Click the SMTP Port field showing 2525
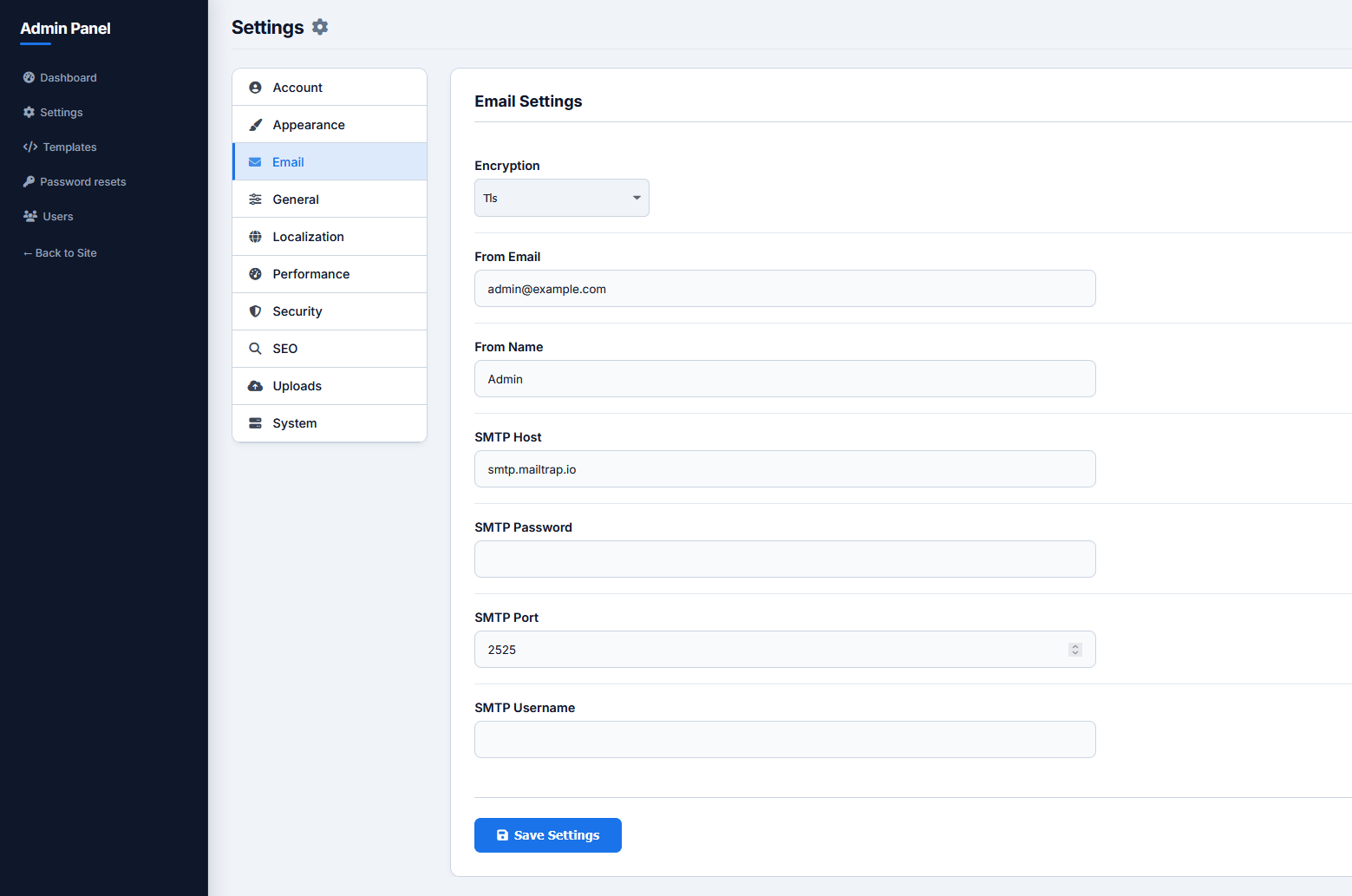The width and height of the screenshot is (1352, 896). 785,650
